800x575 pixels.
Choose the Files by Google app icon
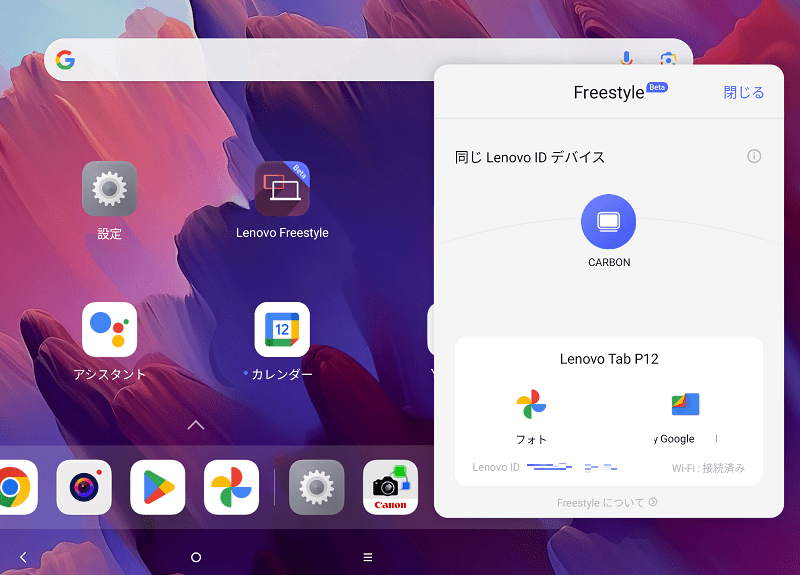coord(685,404)
